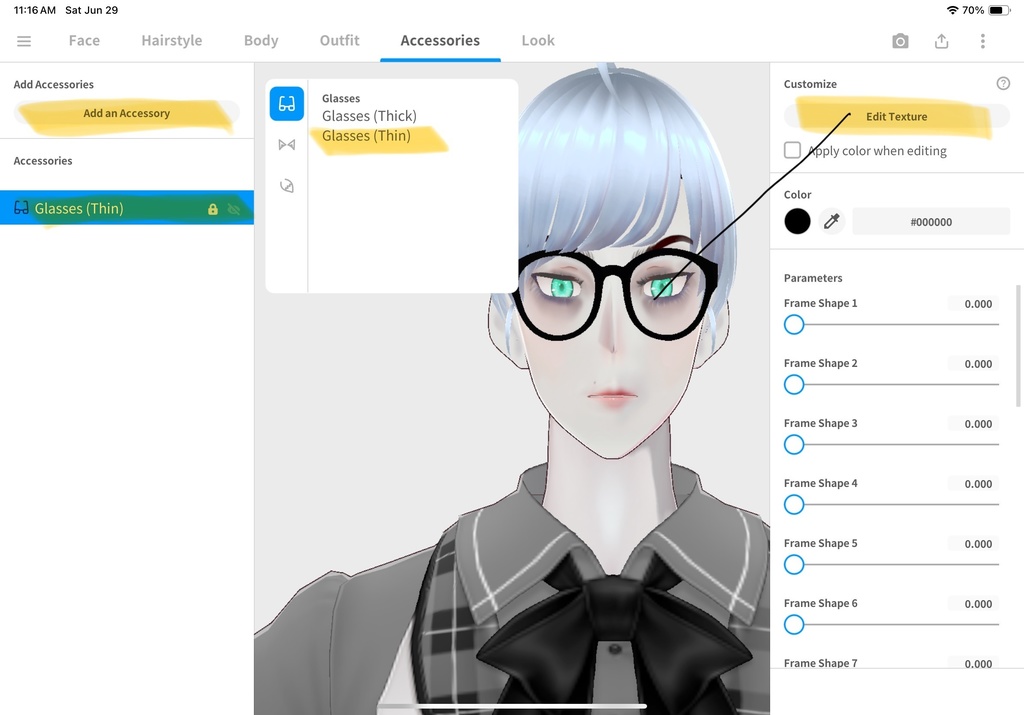Image resolution: width=1024 pixels, height=715 pixels.
Task: Click the Parameters panel scrollbar
Action: (1017, 345)
